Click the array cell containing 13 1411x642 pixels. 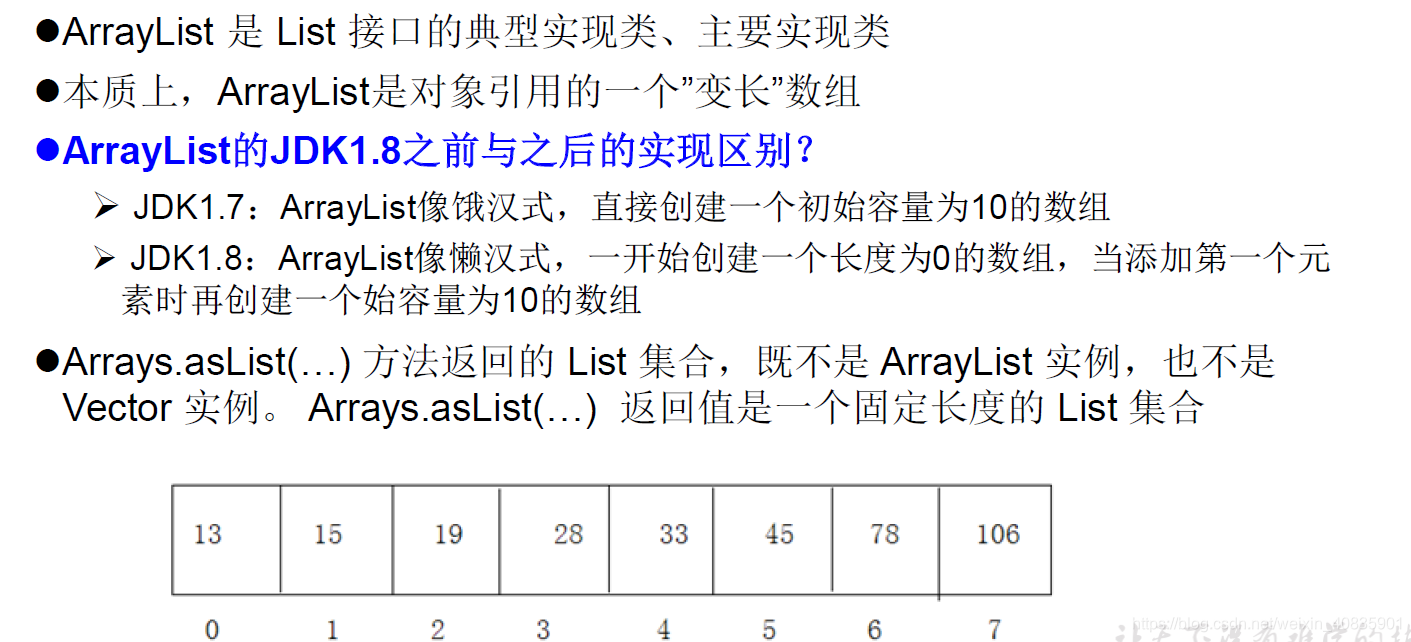[226, 540]
